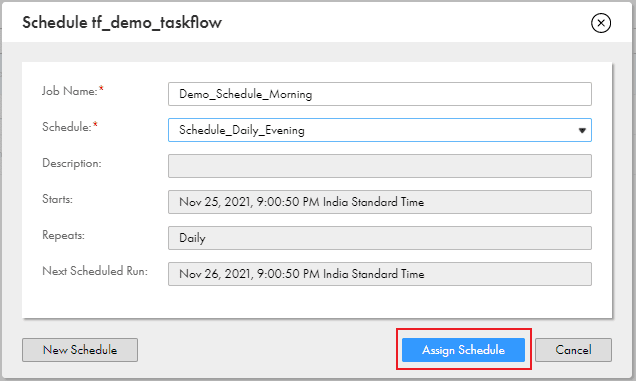This screenshot has width=636, height=381.
Task: Close the Schedule tf_demo_taskflow dialog
Action: (x=601, y=23)
